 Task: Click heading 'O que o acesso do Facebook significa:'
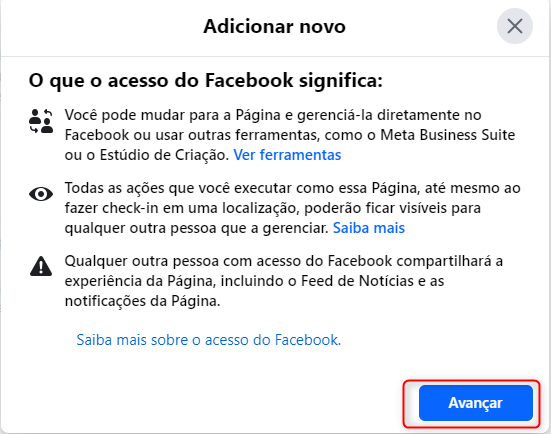point(206,80)
